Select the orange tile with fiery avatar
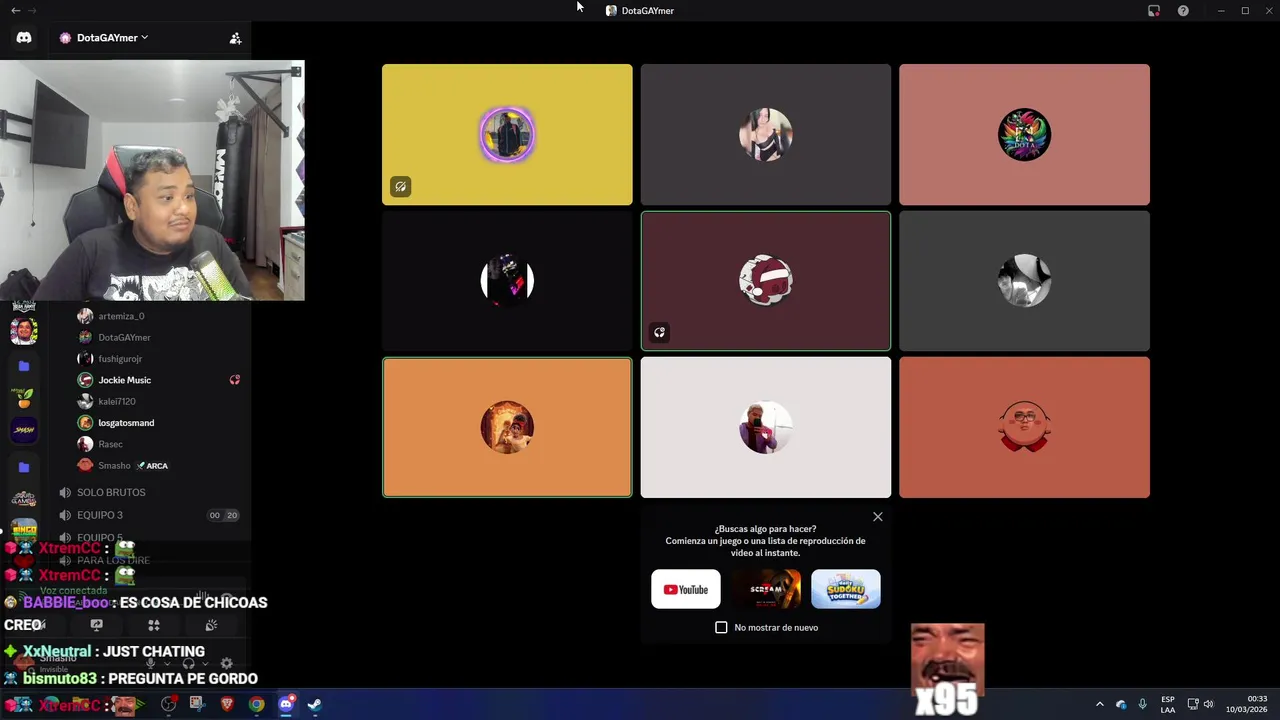The height and width of the screenshot is (720, 1280). 507,427
